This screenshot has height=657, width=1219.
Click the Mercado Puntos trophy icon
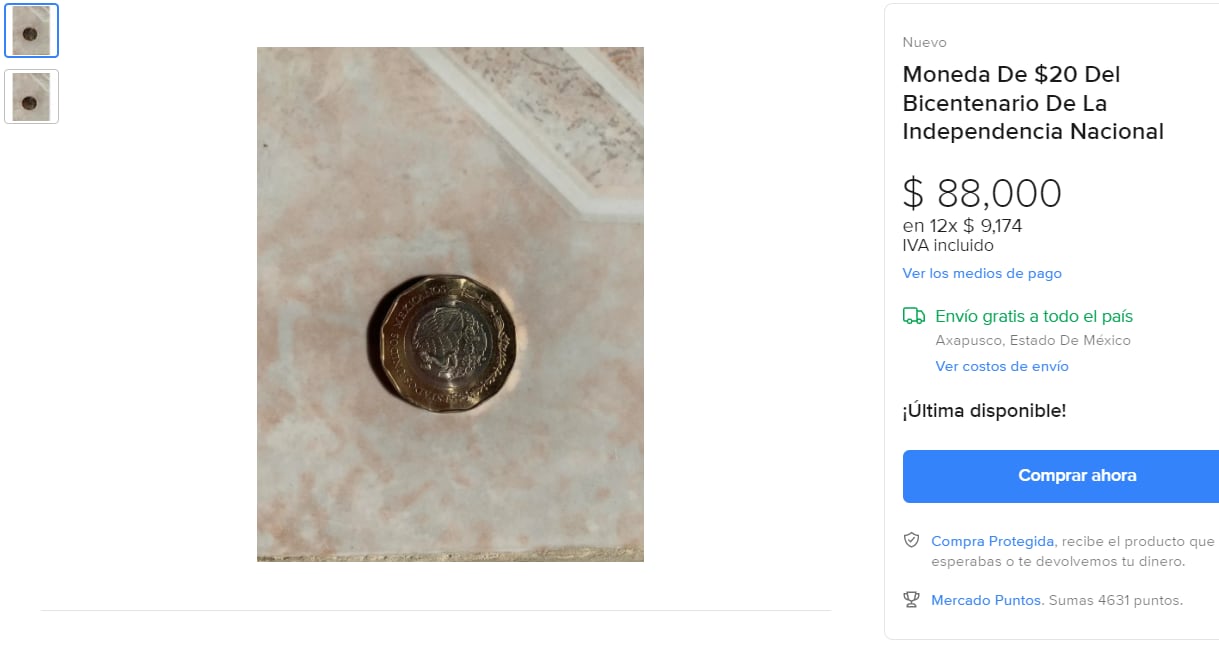click(x=911, y=600)
